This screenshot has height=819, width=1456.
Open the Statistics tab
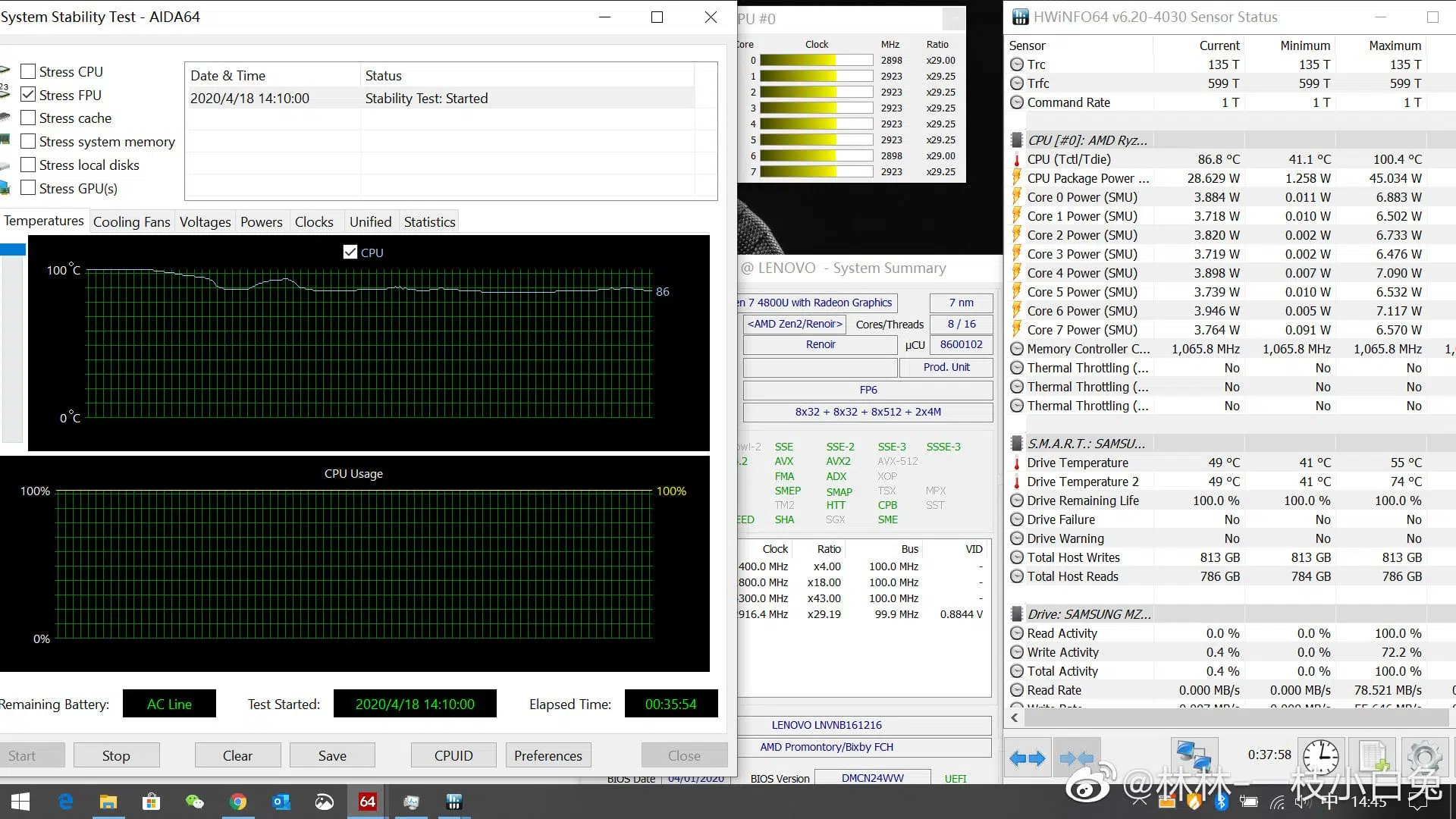pos(429,221)
